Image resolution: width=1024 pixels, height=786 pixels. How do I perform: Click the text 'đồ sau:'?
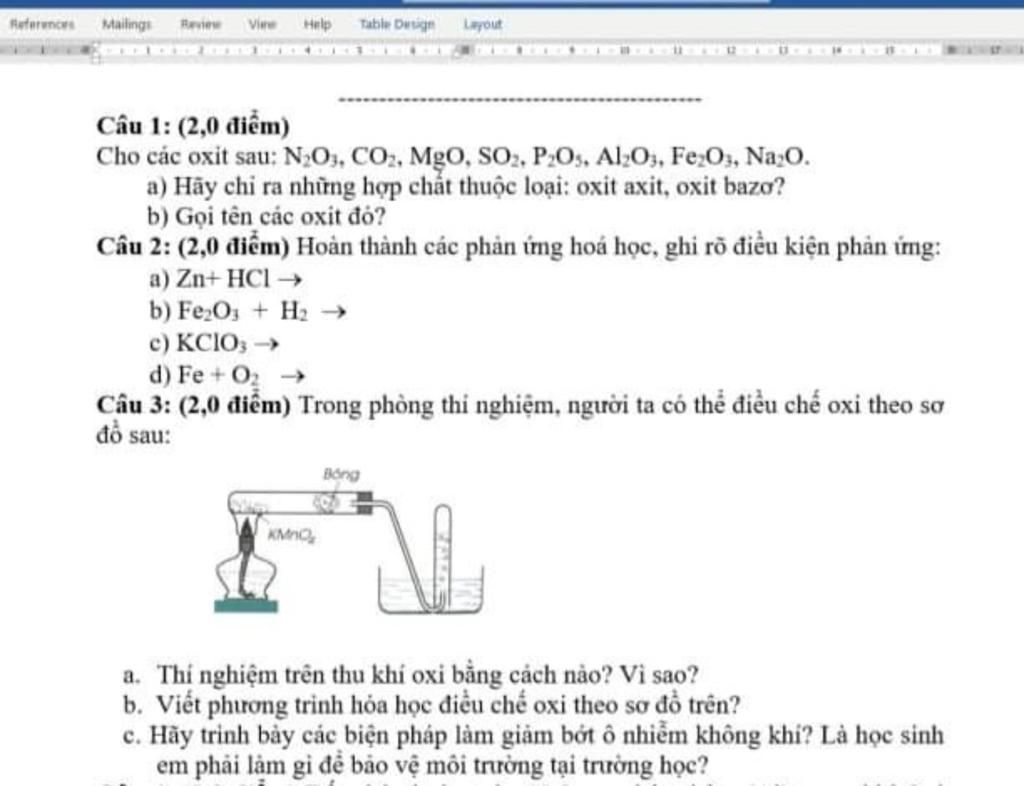click(x=133, y=435)
